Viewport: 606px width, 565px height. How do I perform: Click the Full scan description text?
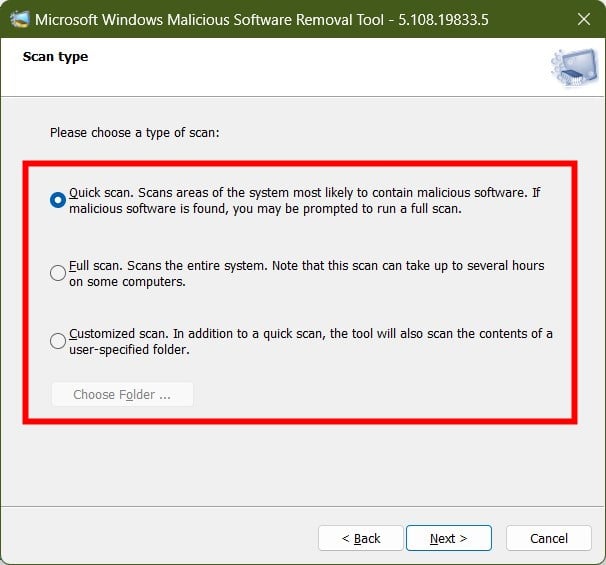tap(306, 273)
